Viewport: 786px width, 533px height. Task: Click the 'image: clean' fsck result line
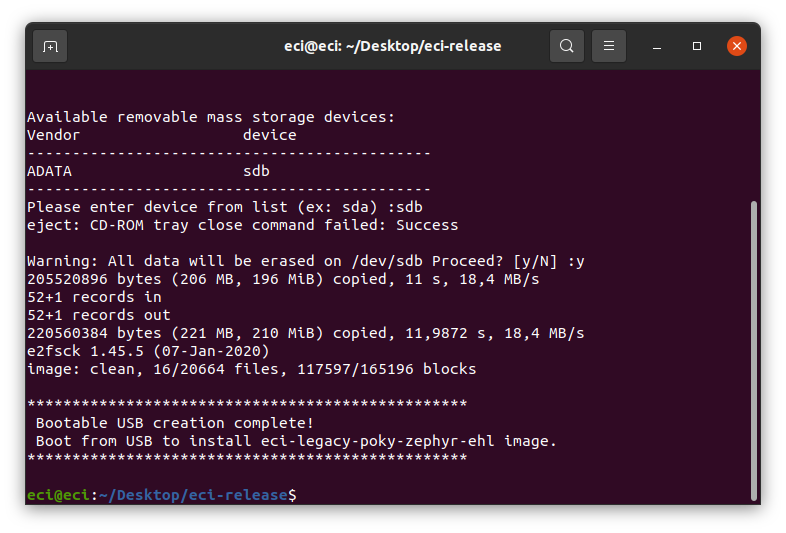(252, 370)
